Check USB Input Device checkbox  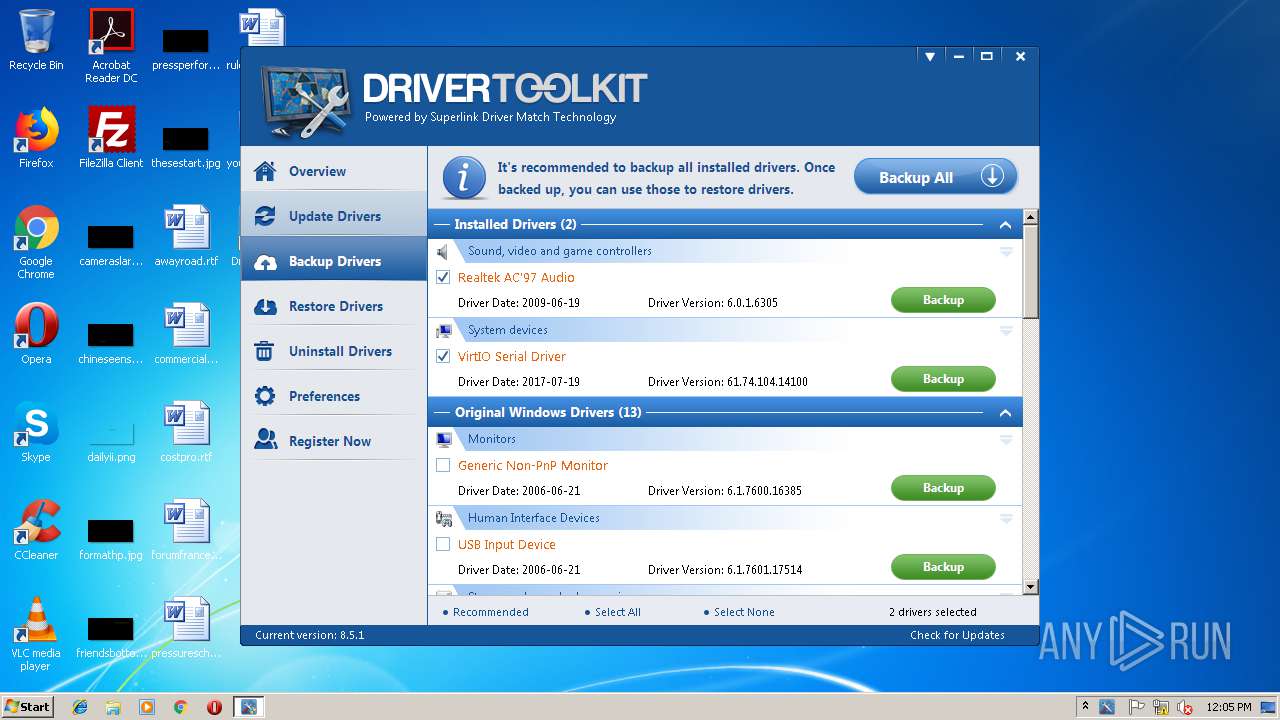[x=443, y=544]
